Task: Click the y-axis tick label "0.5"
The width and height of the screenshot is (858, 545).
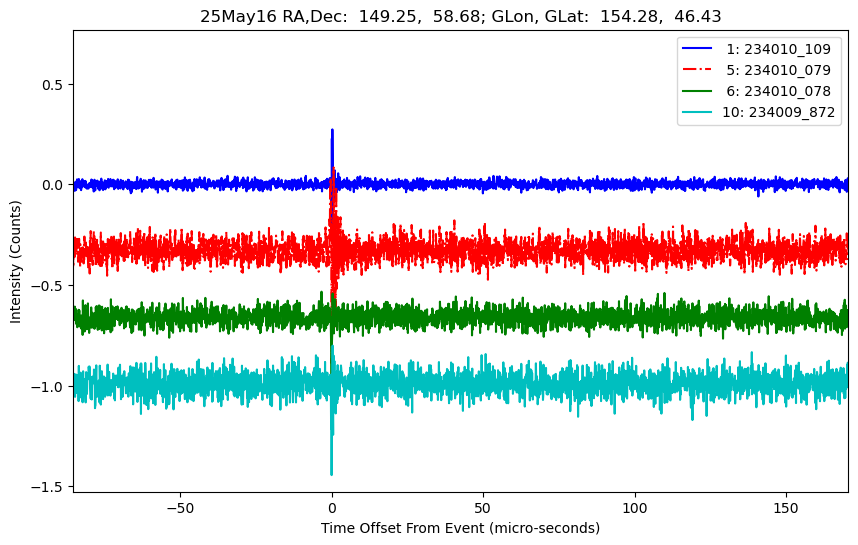Action: pos(53,85)
